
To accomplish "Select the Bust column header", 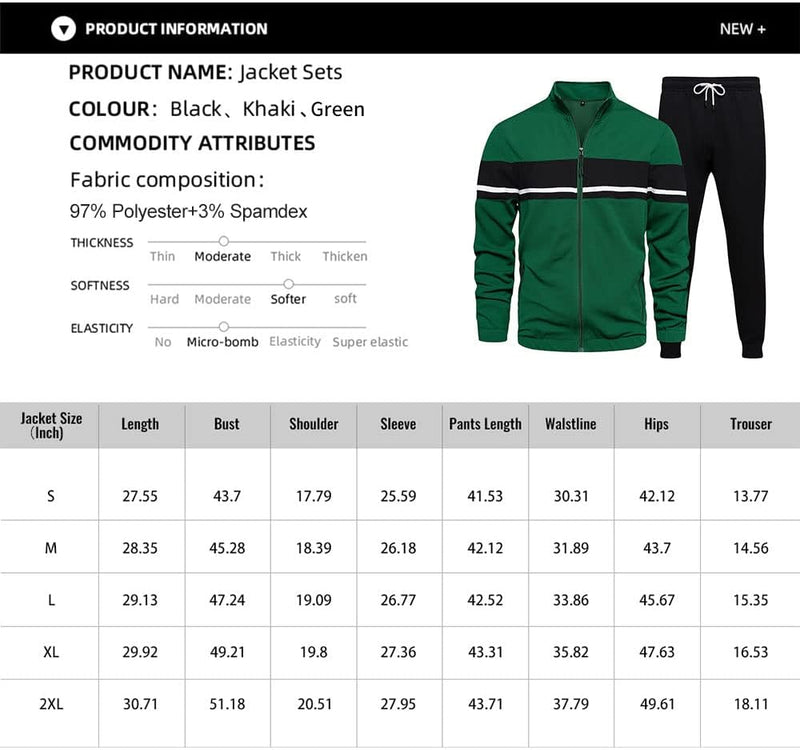I will 227,424.
